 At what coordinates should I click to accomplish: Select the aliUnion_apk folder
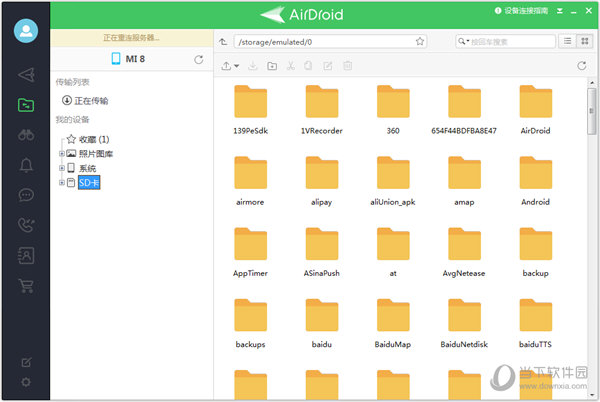point(393,181)
